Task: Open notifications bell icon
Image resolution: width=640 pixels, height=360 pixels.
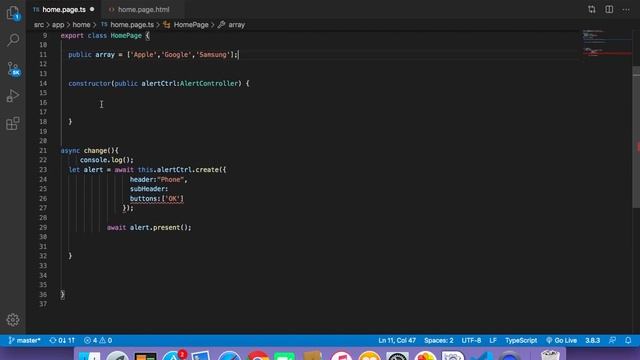Action: (x=628, y=340)
